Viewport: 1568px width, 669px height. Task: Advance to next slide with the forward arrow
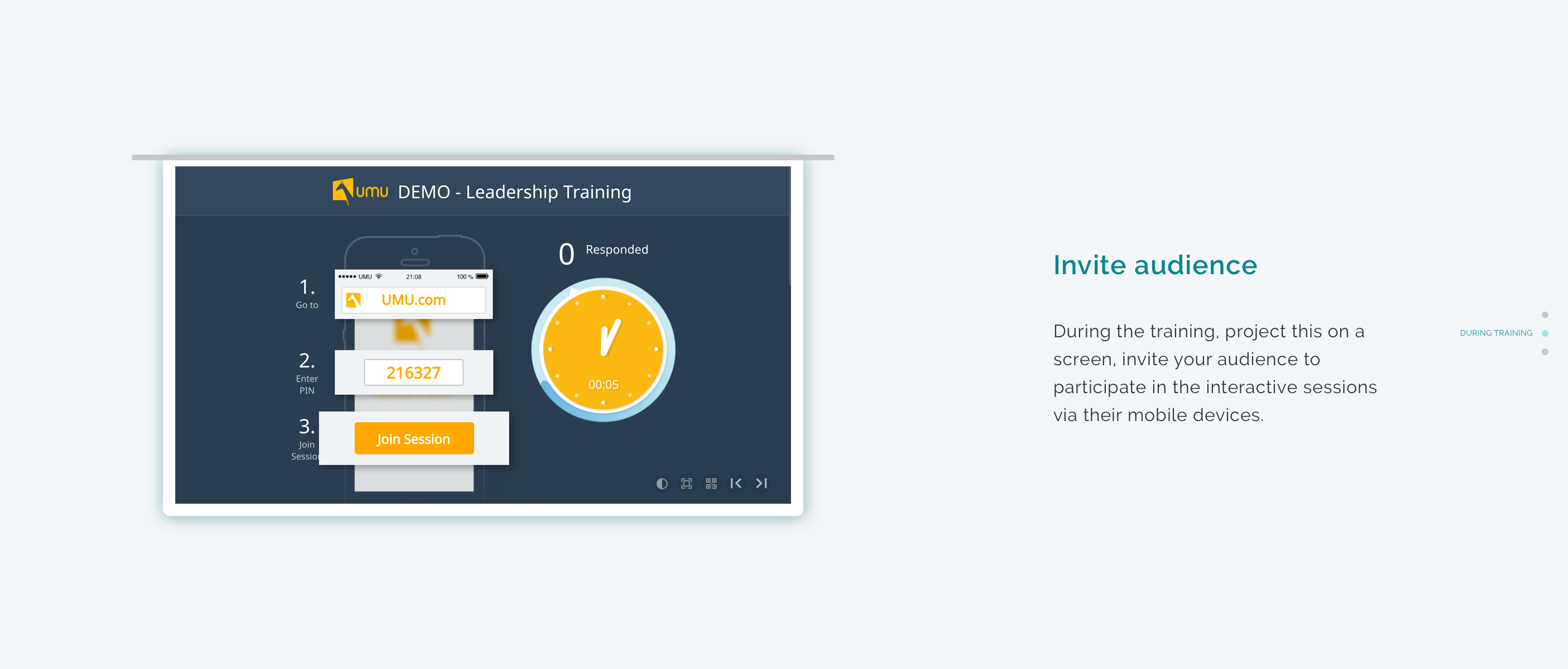click(761, 484)
